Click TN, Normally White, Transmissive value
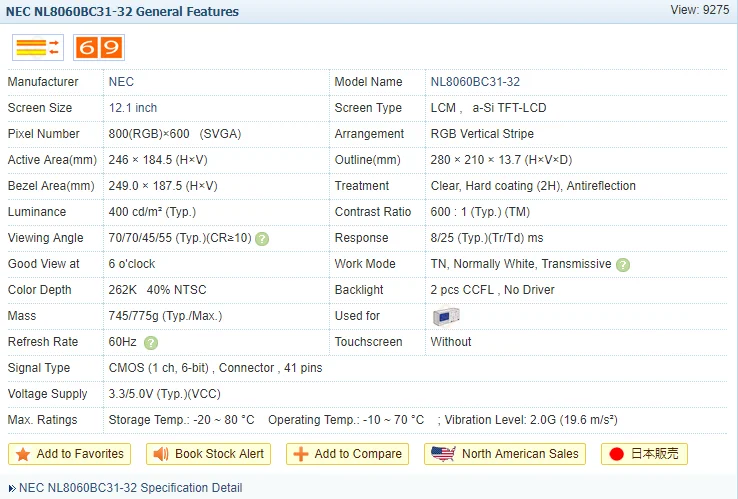Screen dimensions: 738x499 521,264
